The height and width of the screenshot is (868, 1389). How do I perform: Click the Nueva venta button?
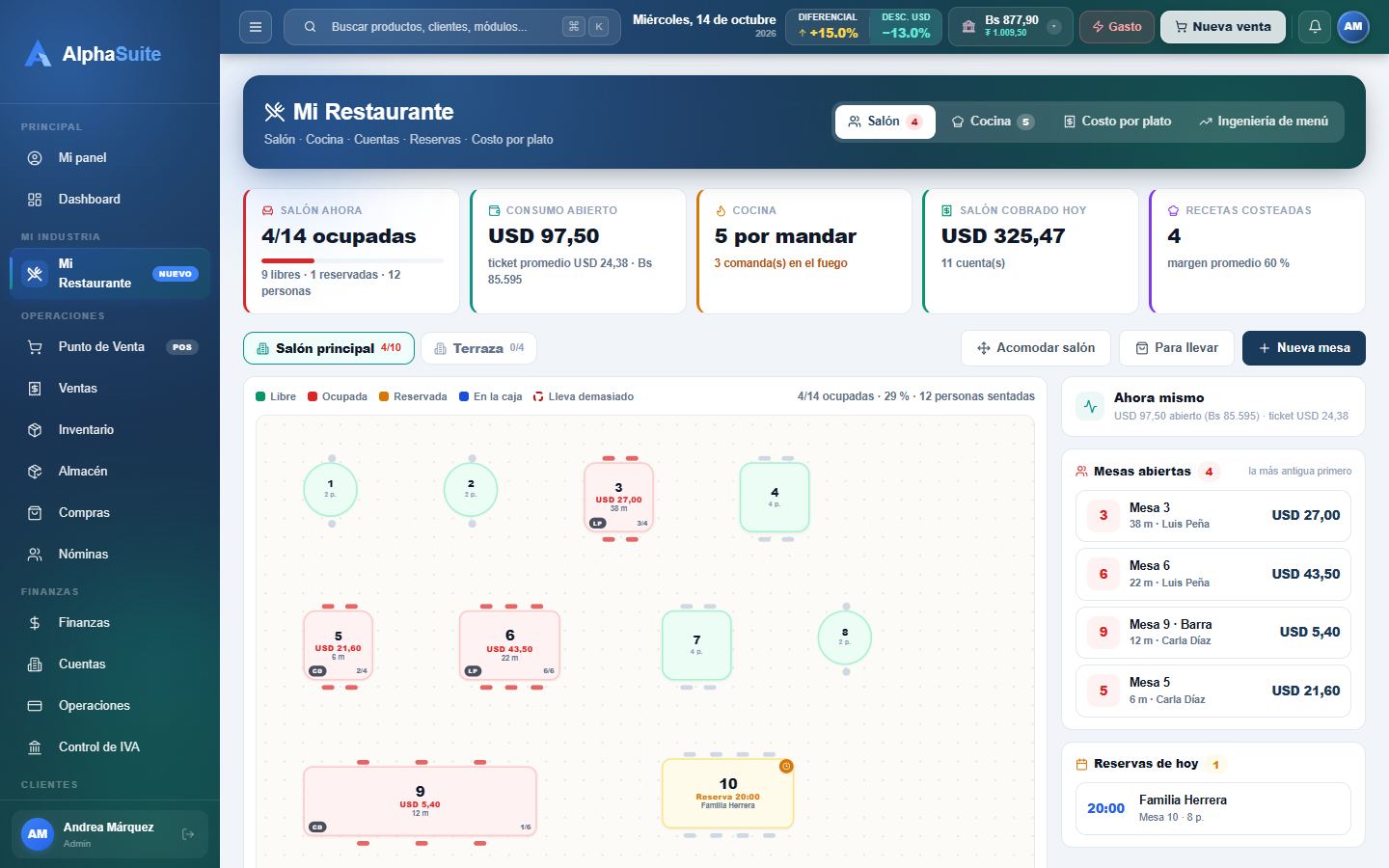1223,27
